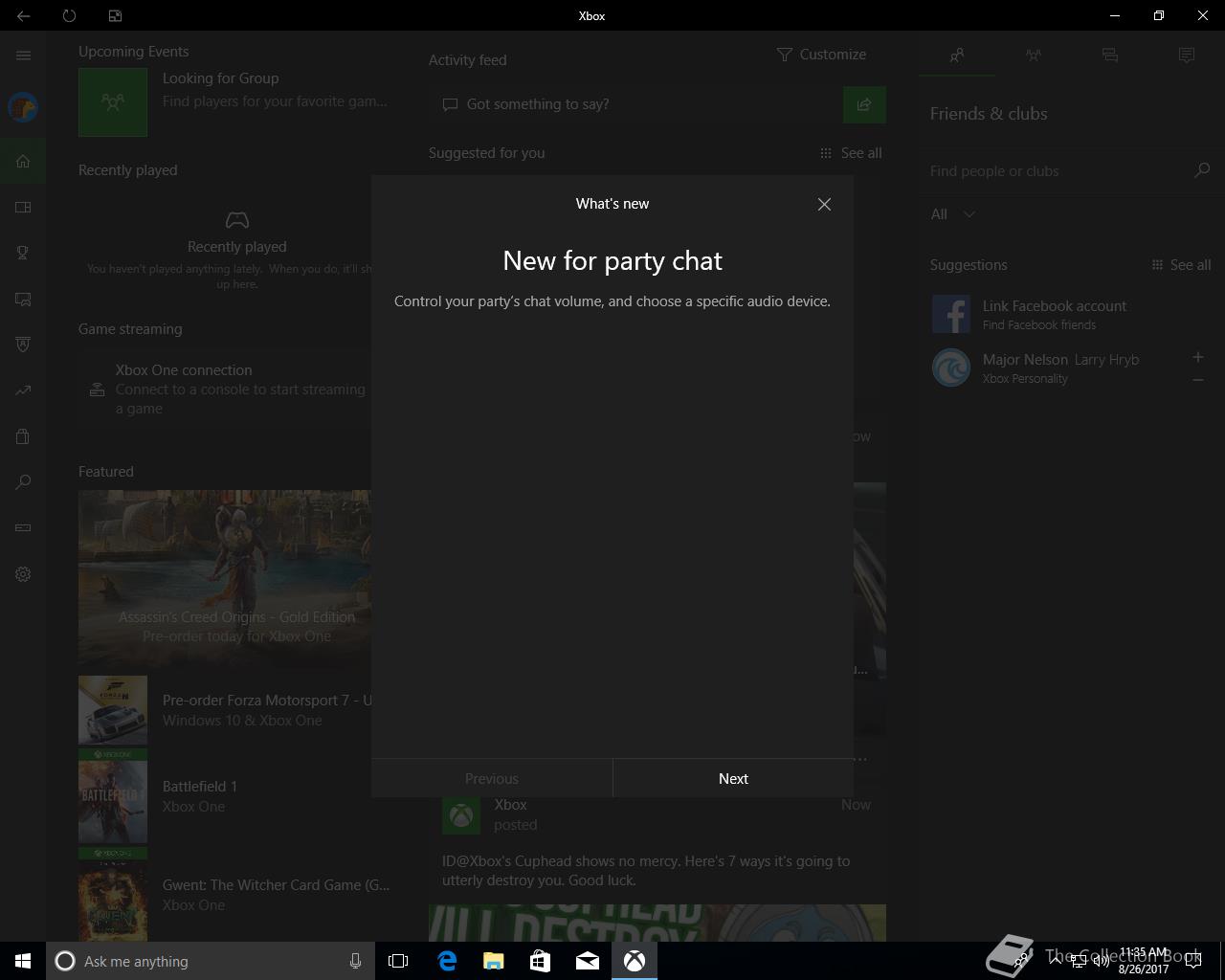Open Mail app from taskbar
The height and width of the screenshot is (980, 1225).
click(588, 961)
